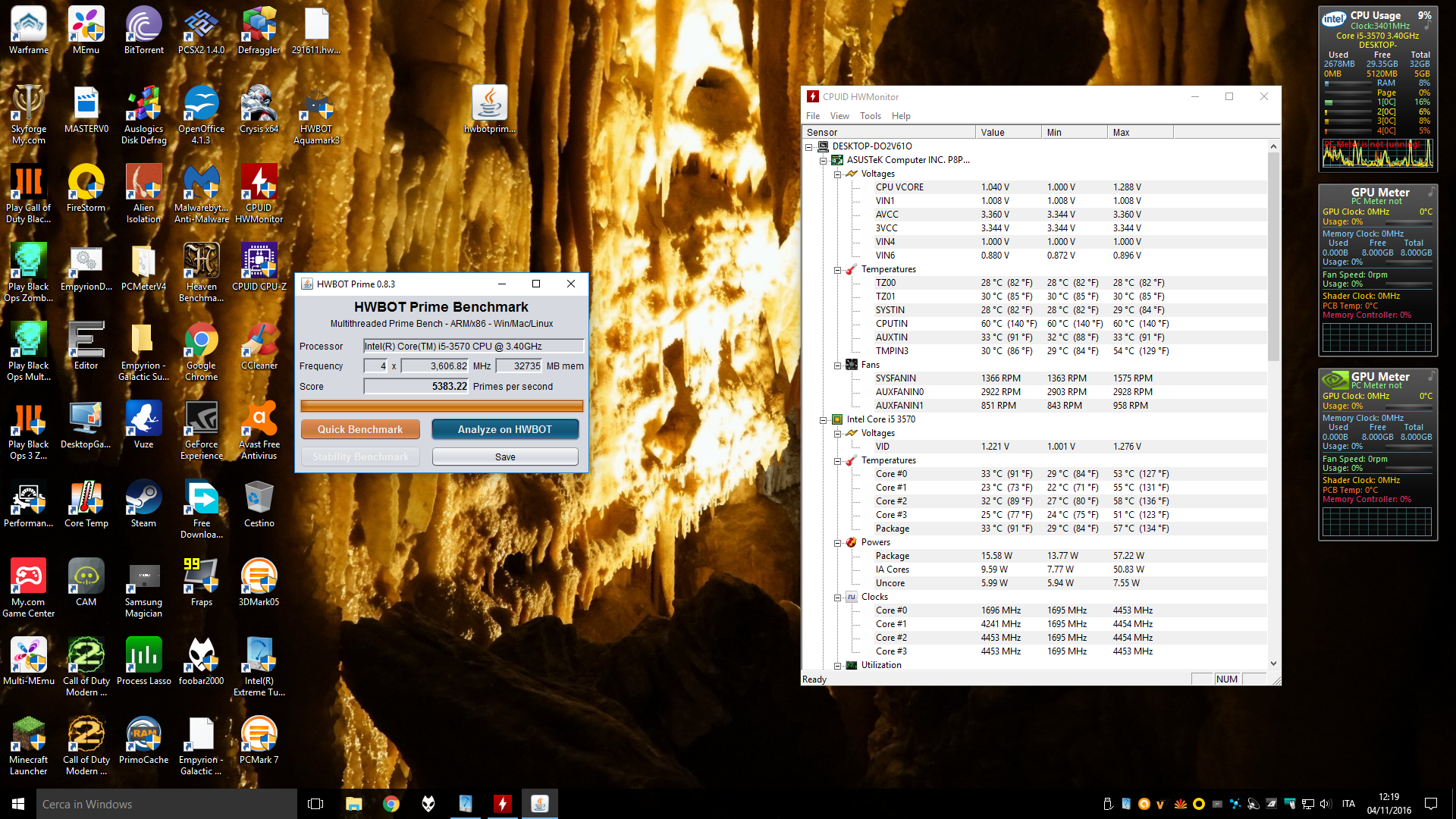The height and width of the screenshot is (819, 1456).
Task: Open the hwbotprime Java file icon
Action: click(490, 110)
